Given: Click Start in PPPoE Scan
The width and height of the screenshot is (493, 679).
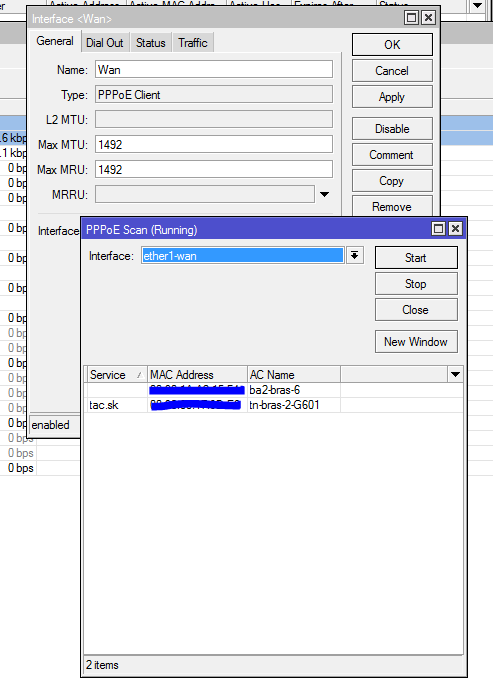Looking at the screenshot, I should [416, 258].
